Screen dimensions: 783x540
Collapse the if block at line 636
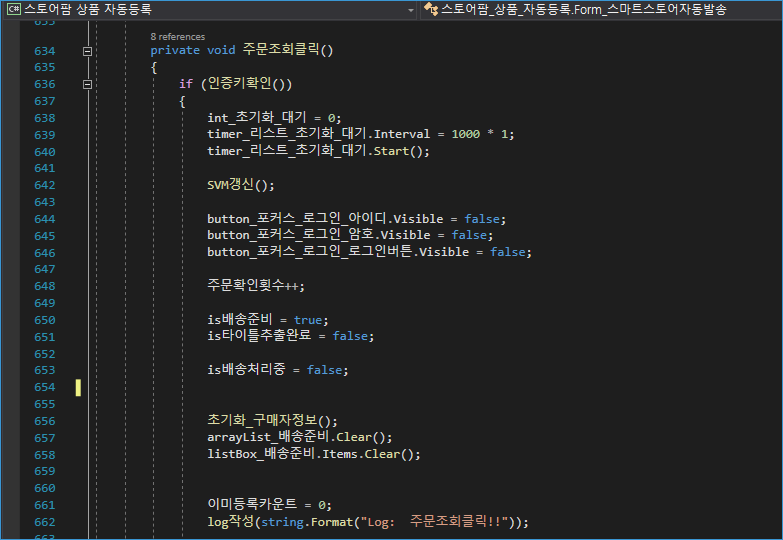click(x=87, y=84)
